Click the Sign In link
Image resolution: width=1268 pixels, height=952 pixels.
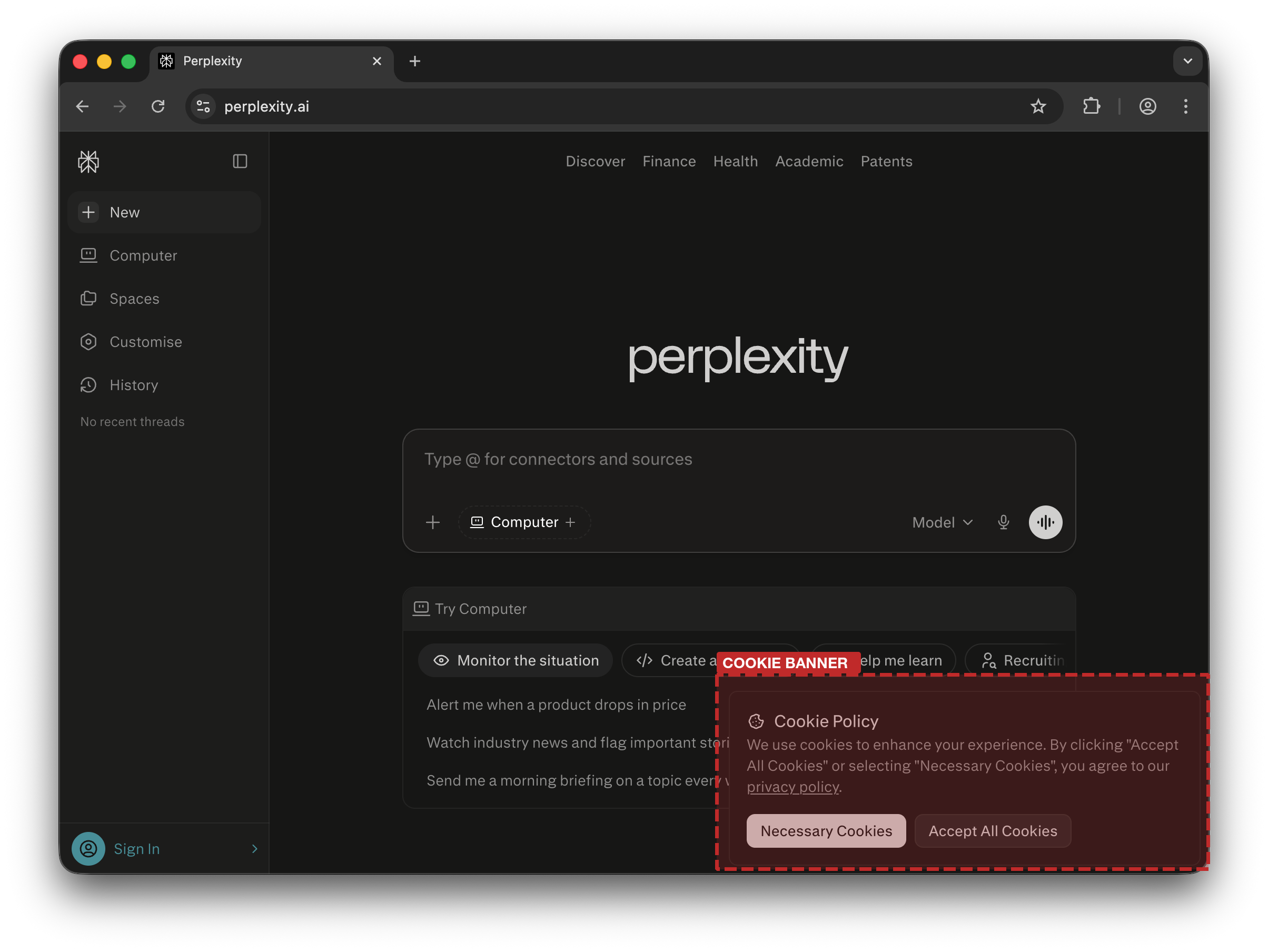(x=136, y=849)
